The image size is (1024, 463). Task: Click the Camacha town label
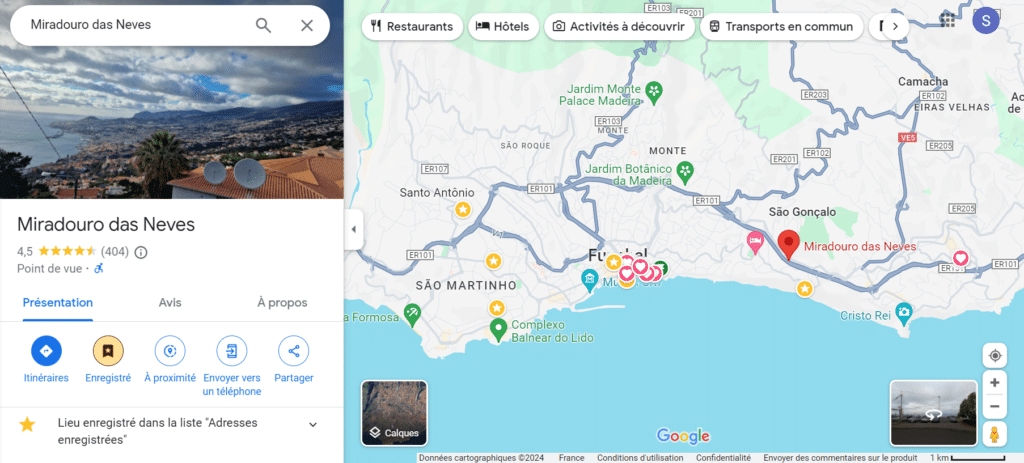[x=923, y=82]
